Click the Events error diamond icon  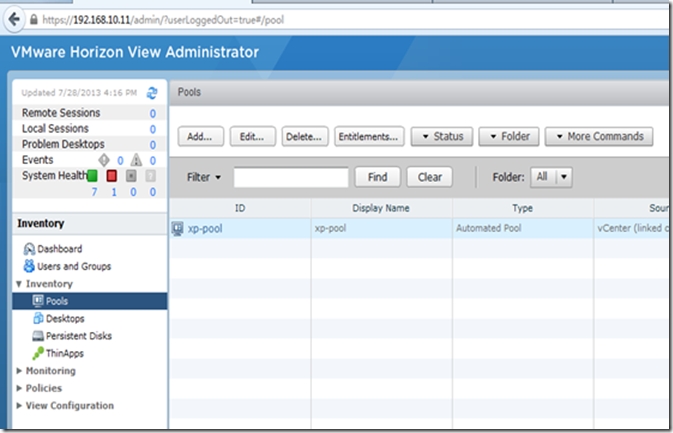pyautogui.click(x=104, y=160)
